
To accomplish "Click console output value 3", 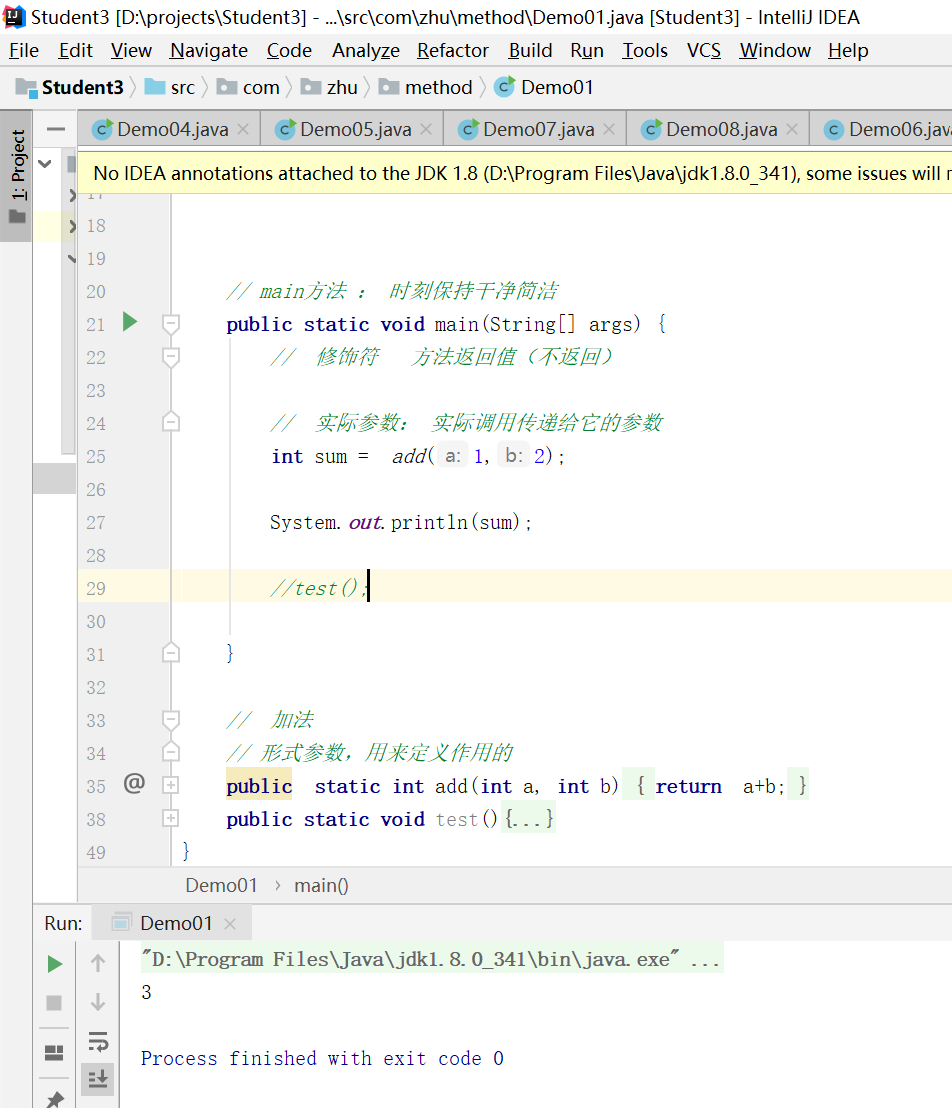I will coord(146,993).
